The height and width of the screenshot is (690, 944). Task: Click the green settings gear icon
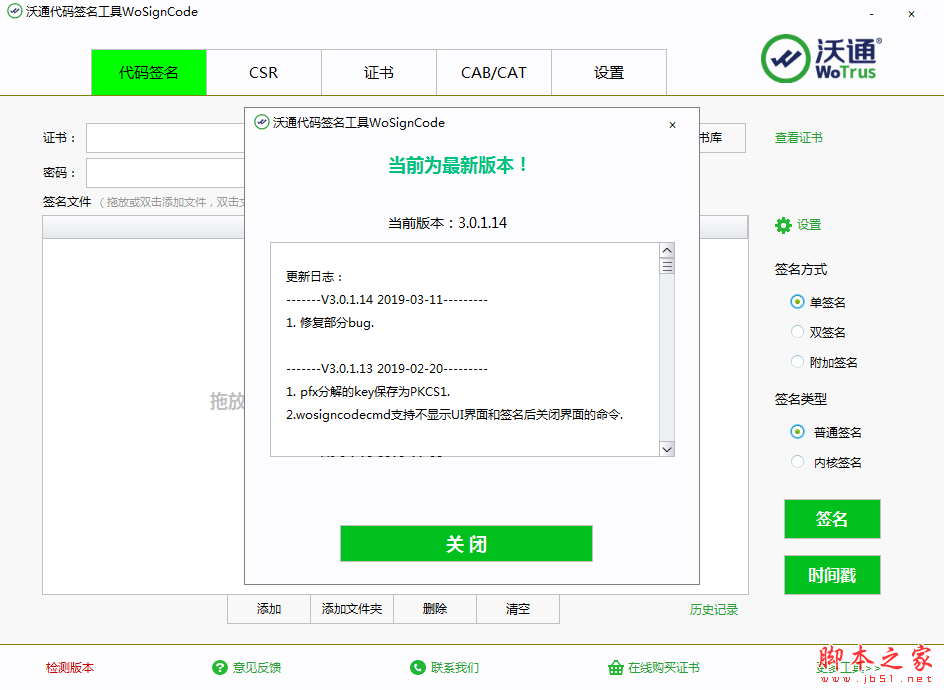pos(783,225)
